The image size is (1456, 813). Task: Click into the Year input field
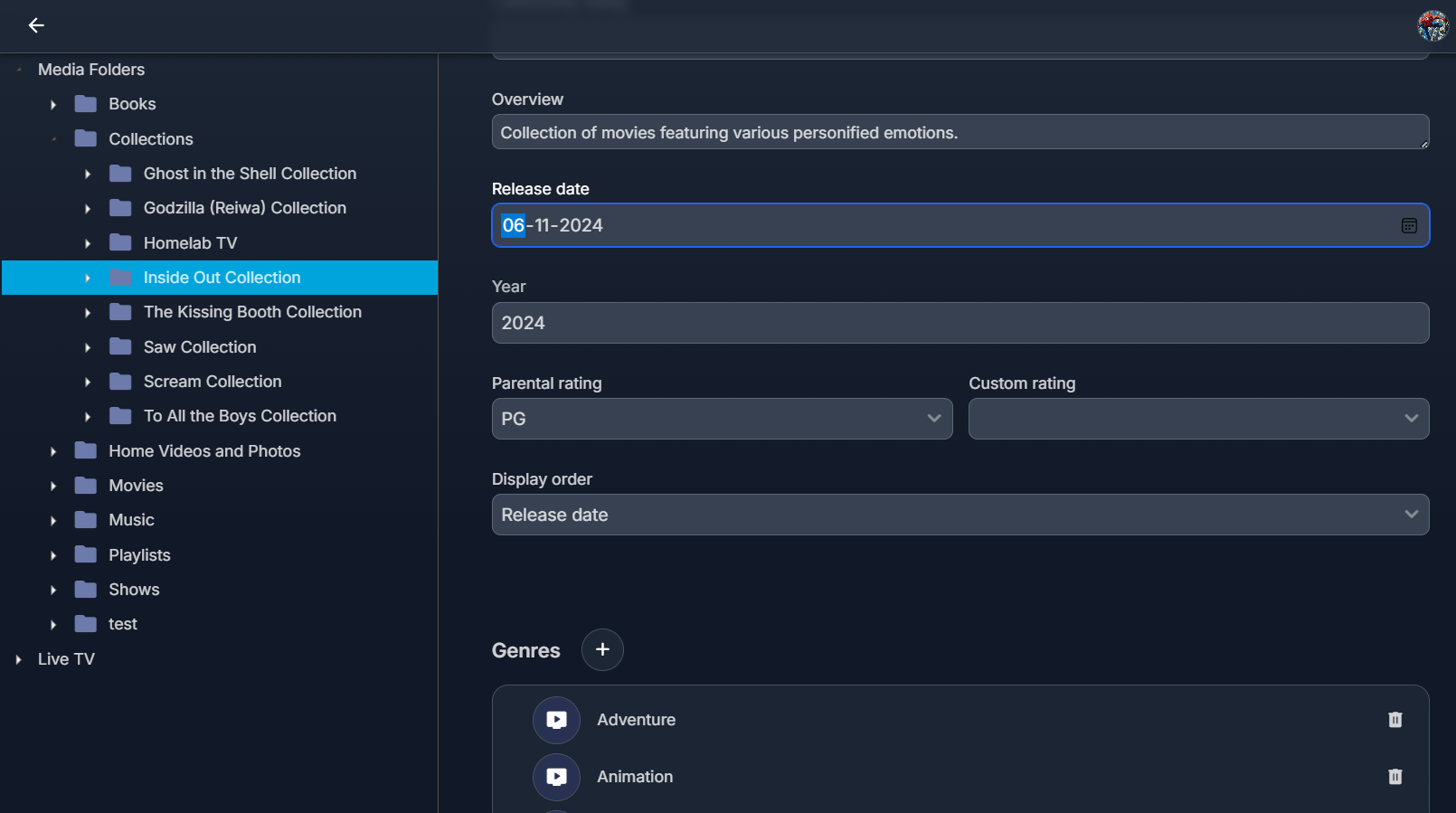960,323
